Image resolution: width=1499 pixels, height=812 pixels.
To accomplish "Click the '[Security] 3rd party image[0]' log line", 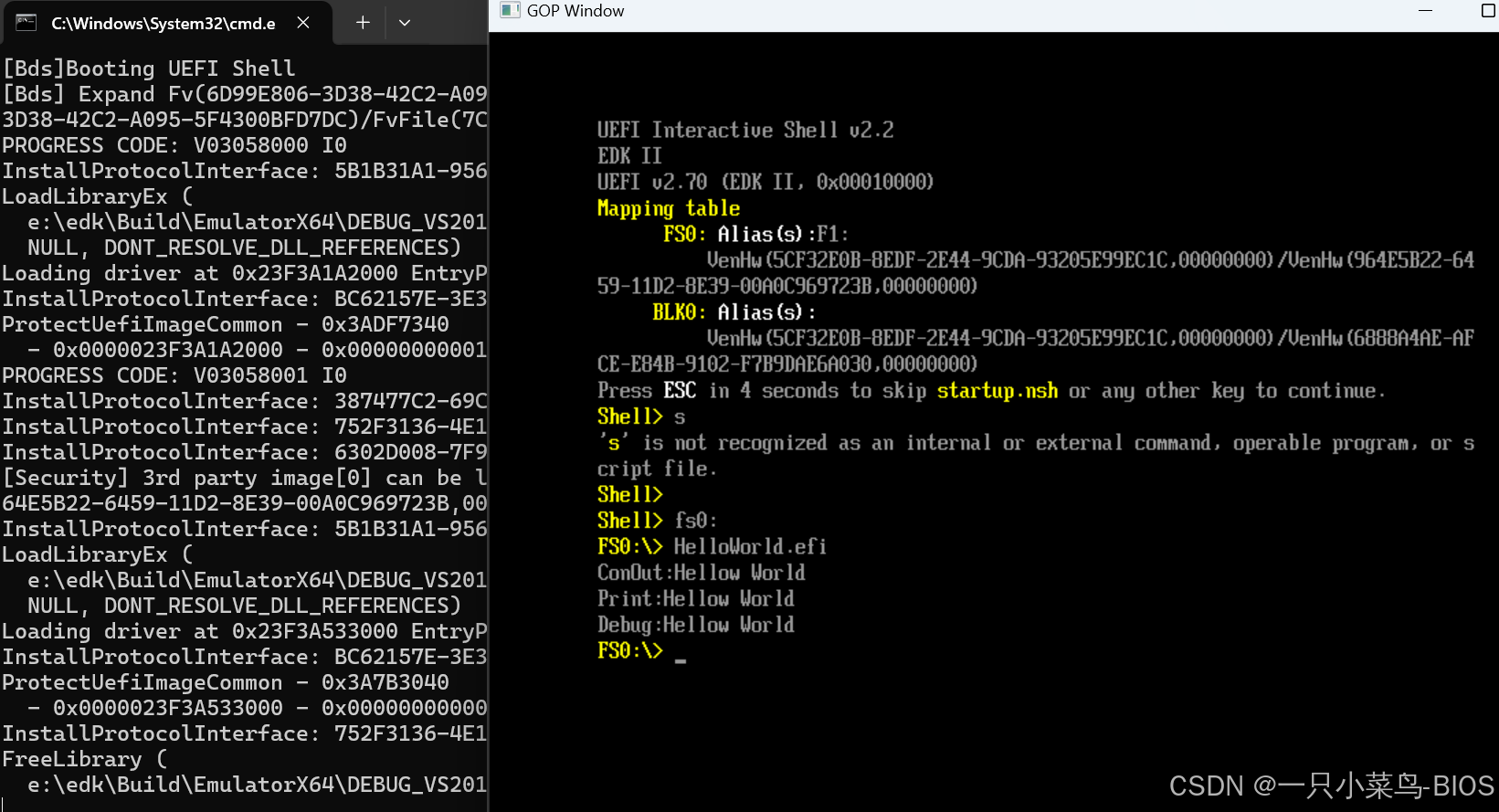I will (x=245, y=478).
